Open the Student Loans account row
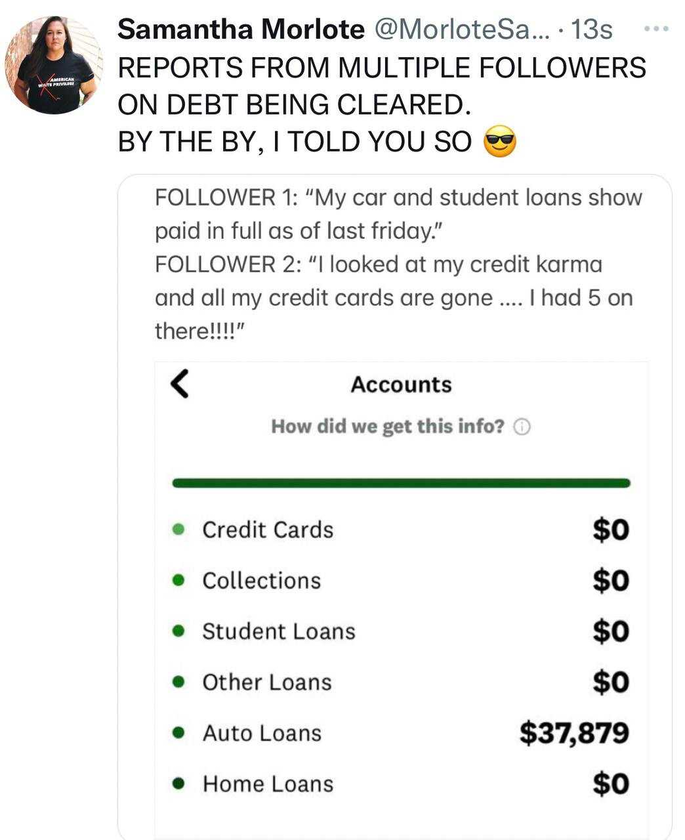This screenshot has width=685, height=840. [x=401, y=632]
